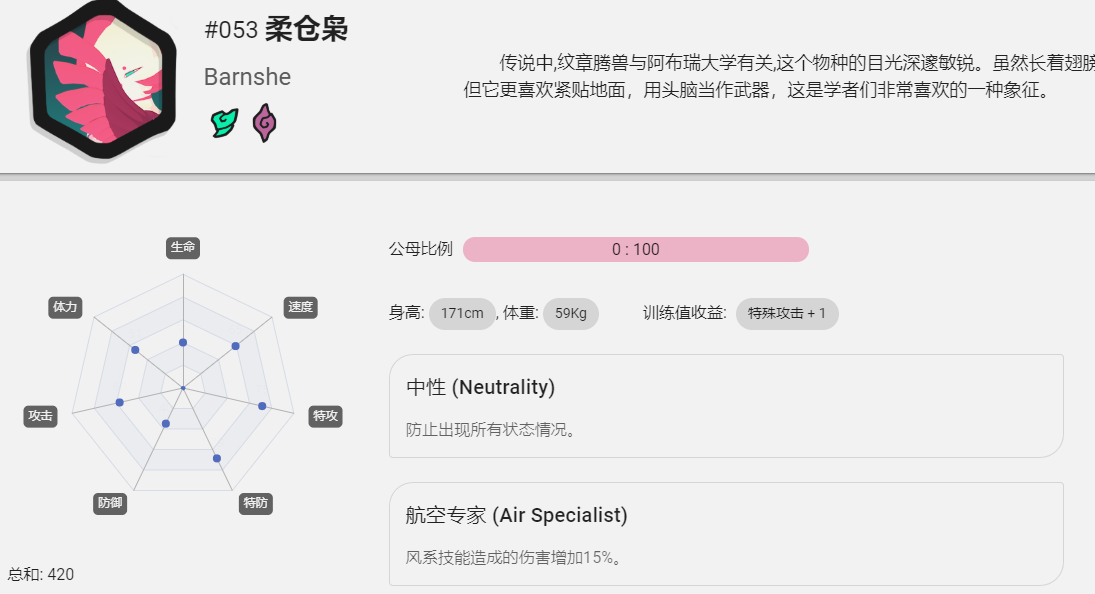Click the Barnshe hexagonal portrait image

(103, 79)
